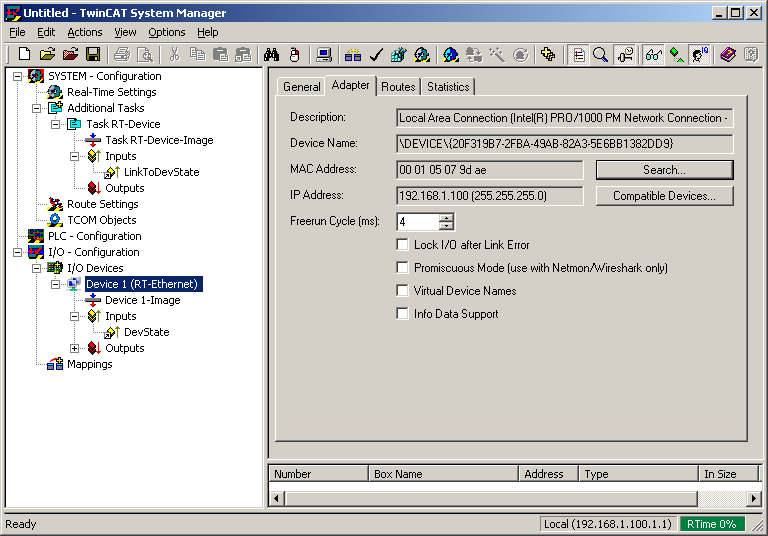Open the Options menu

pyautogui.click(x=167, y=32)
